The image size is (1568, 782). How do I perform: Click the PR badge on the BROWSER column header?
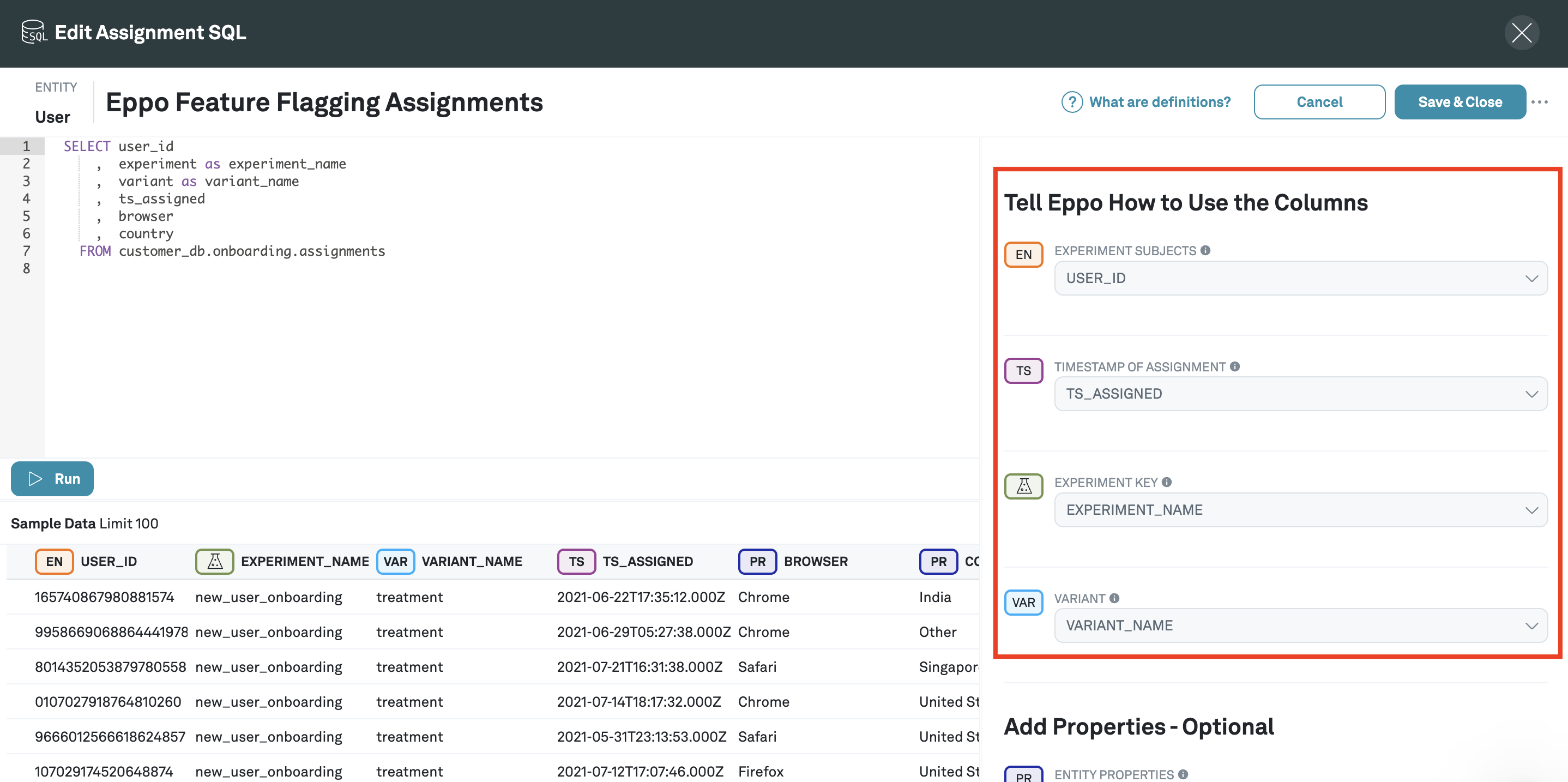757,561
